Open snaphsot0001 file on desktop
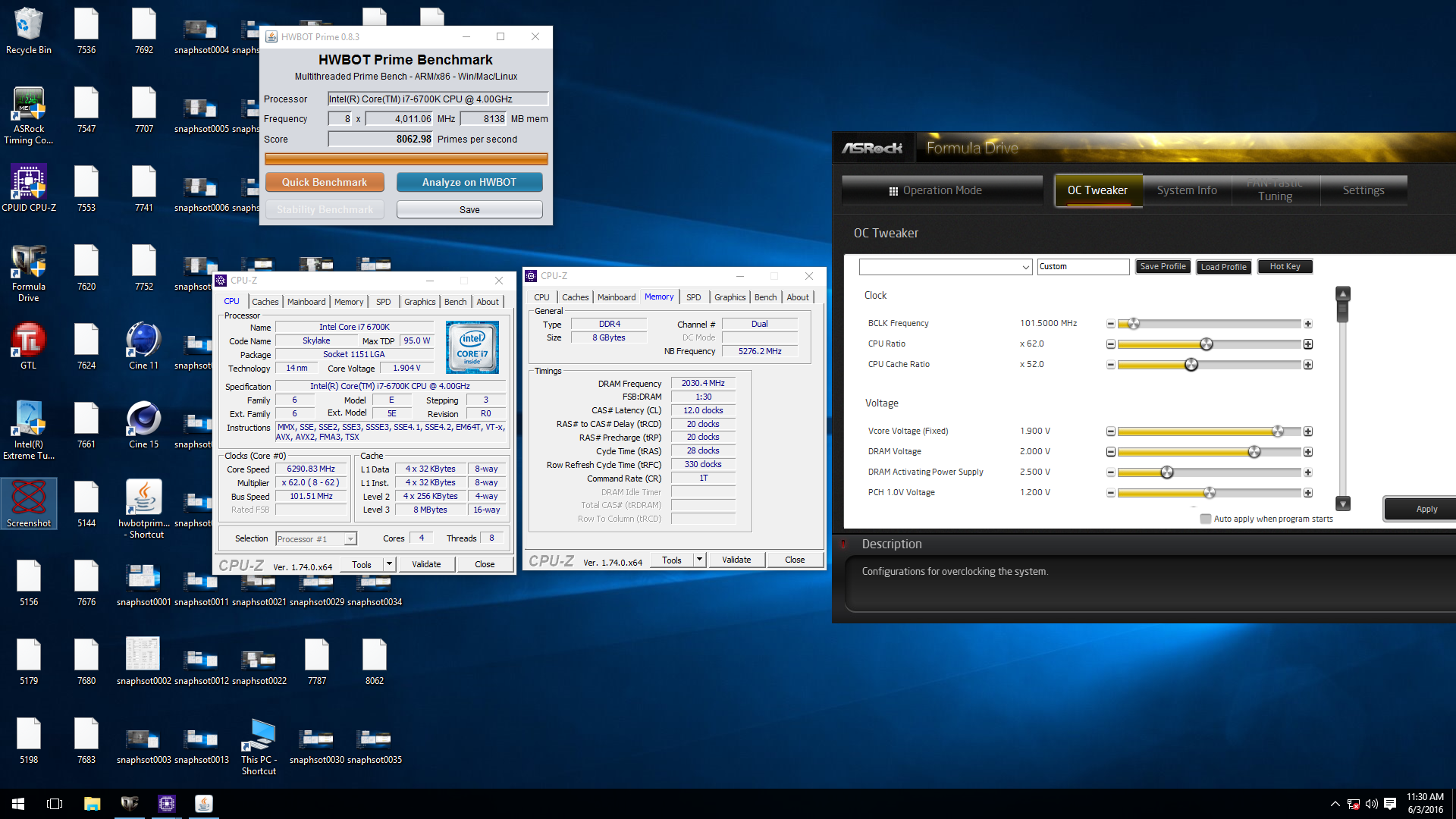The image size is (1456, 819). (x=144, y=583)
